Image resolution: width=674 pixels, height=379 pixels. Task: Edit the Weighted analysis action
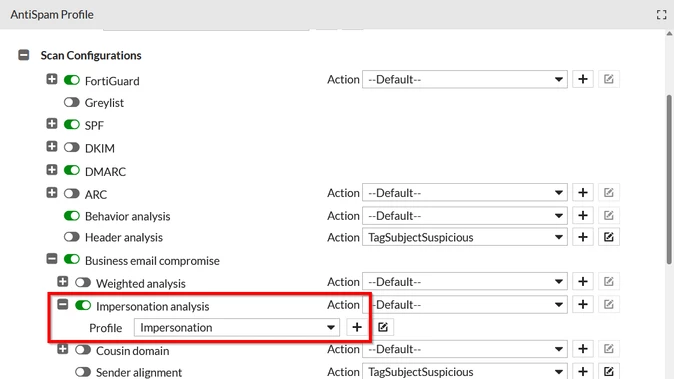point(609,281)
